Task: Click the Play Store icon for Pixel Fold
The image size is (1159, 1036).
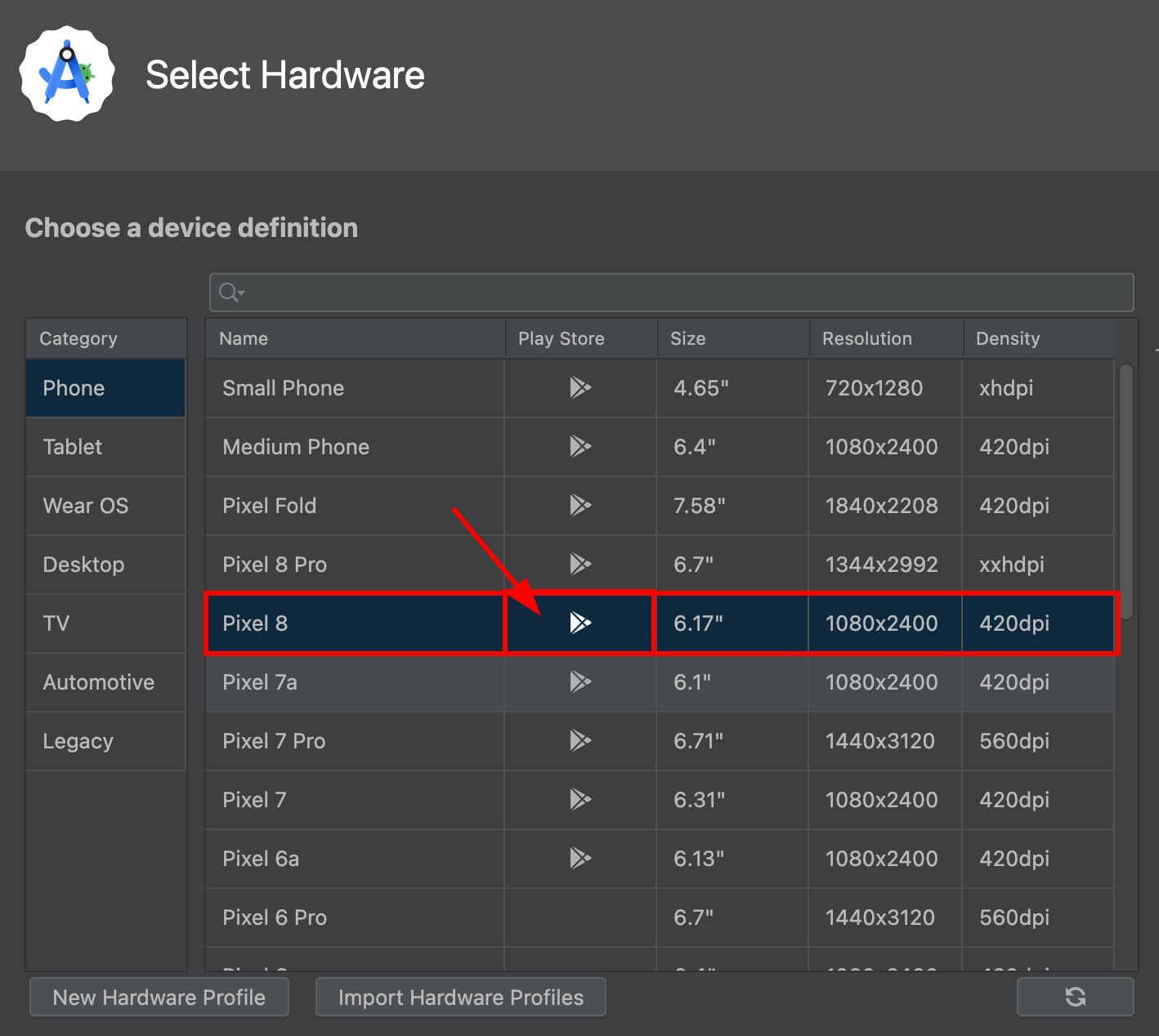Action: [580, 506]
